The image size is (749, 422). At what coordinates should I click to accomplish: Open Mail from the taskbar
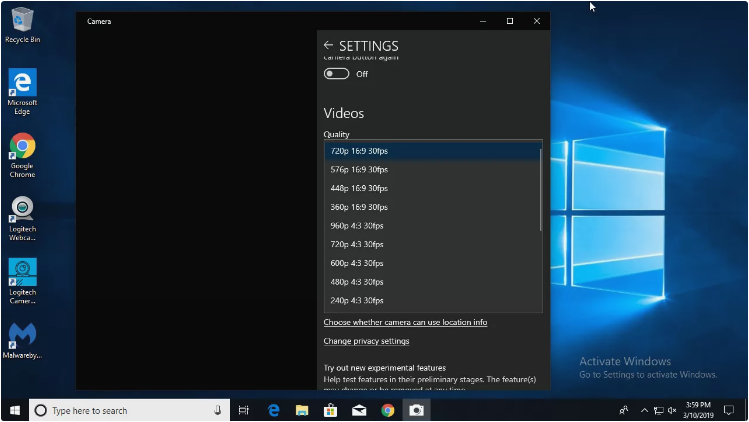[359, 410]
